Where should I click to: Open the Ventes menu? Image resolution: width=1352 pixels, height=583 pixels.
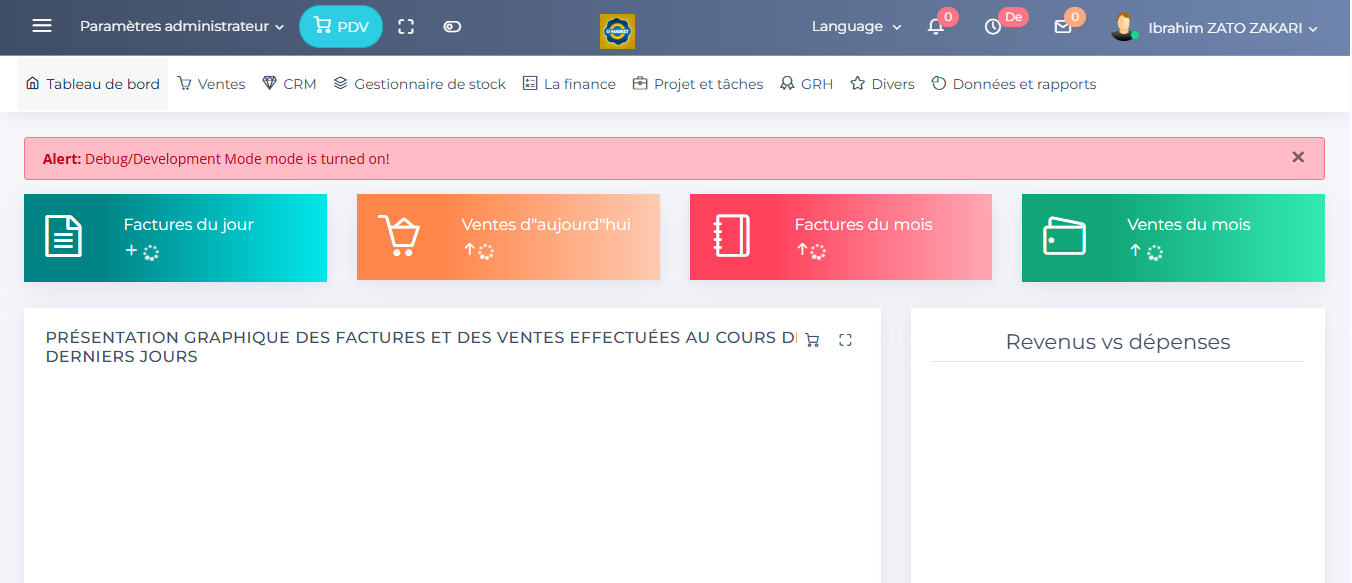pos(211,84)
